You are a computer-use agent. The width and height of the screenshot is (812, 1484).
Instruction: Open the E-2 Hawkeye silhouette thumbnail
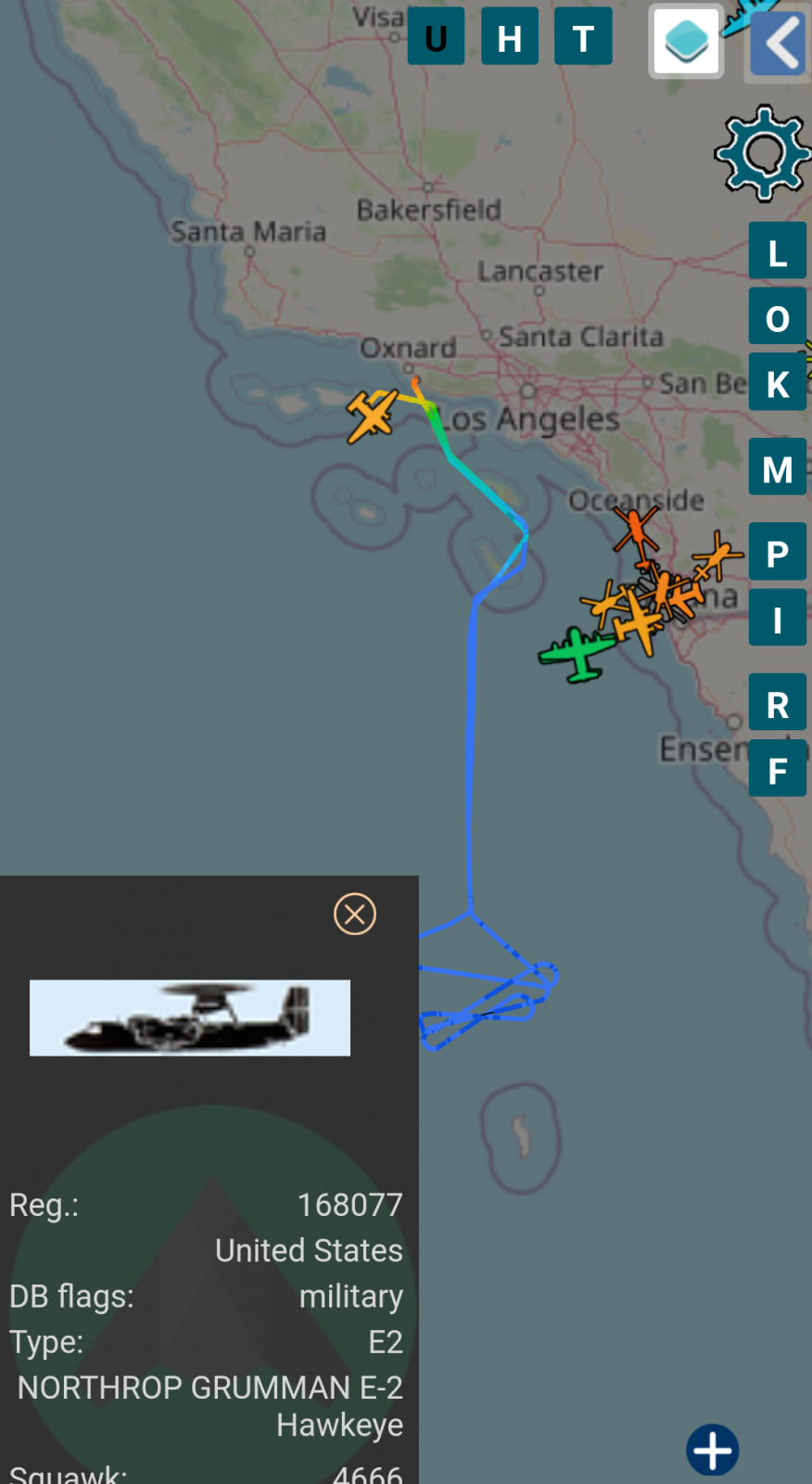tap(190, 1017)
